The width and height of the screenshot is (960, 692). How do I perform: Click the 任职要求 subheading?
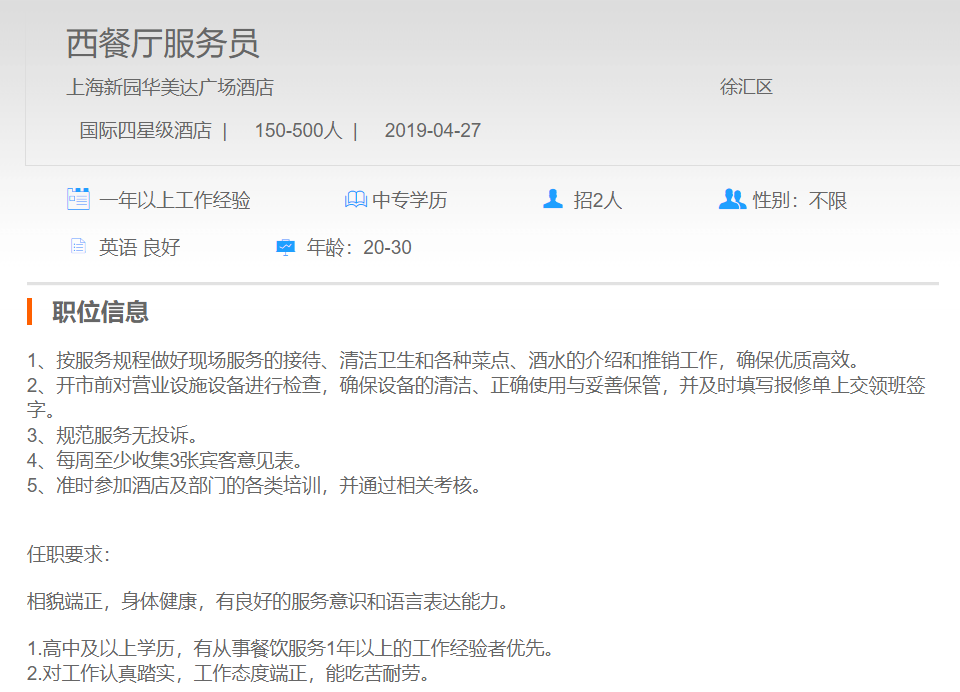click(68, 553)
